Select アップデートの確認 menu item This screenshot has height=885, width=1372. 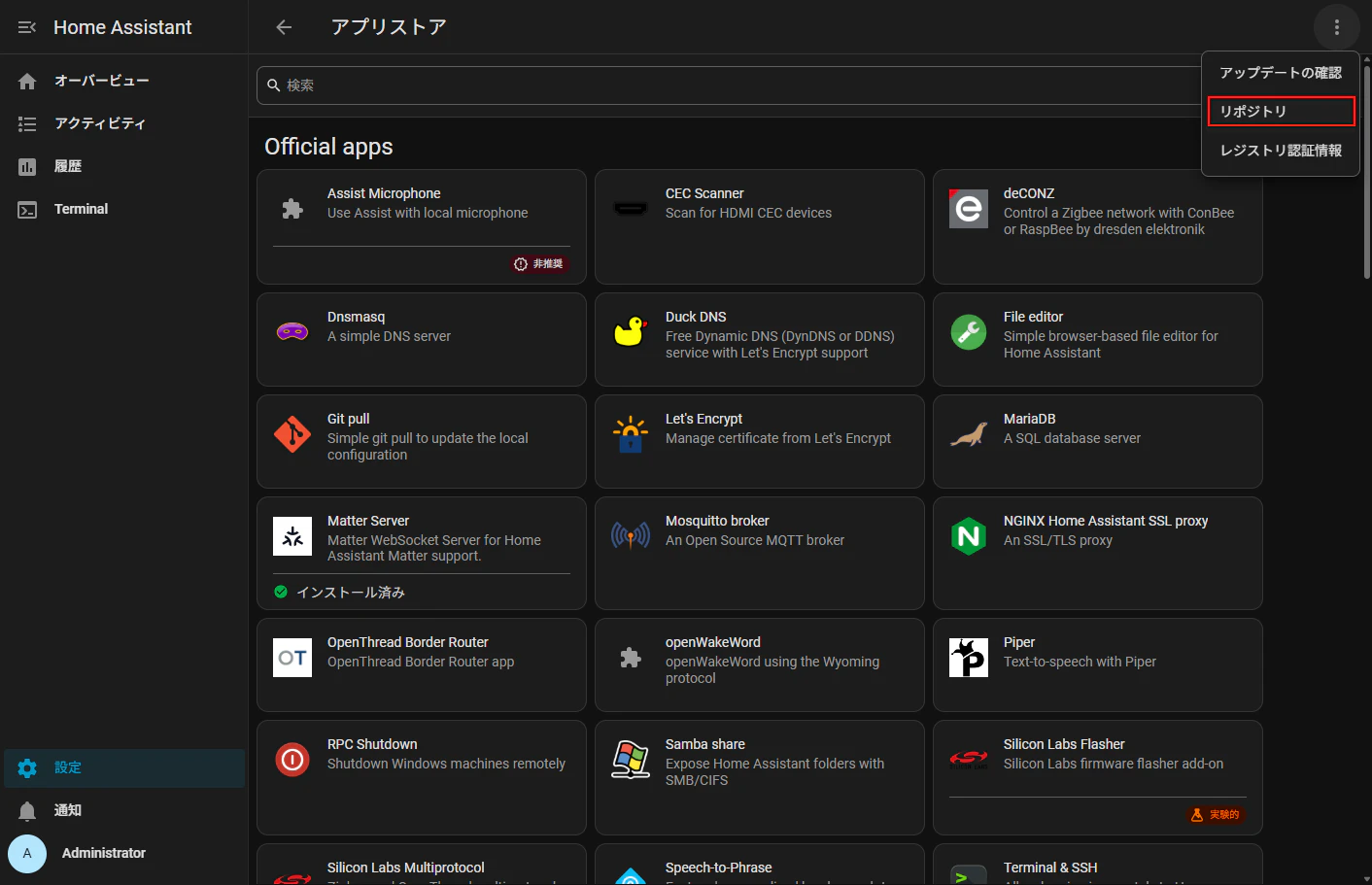pyautogui.click(x=1281, y=73)
